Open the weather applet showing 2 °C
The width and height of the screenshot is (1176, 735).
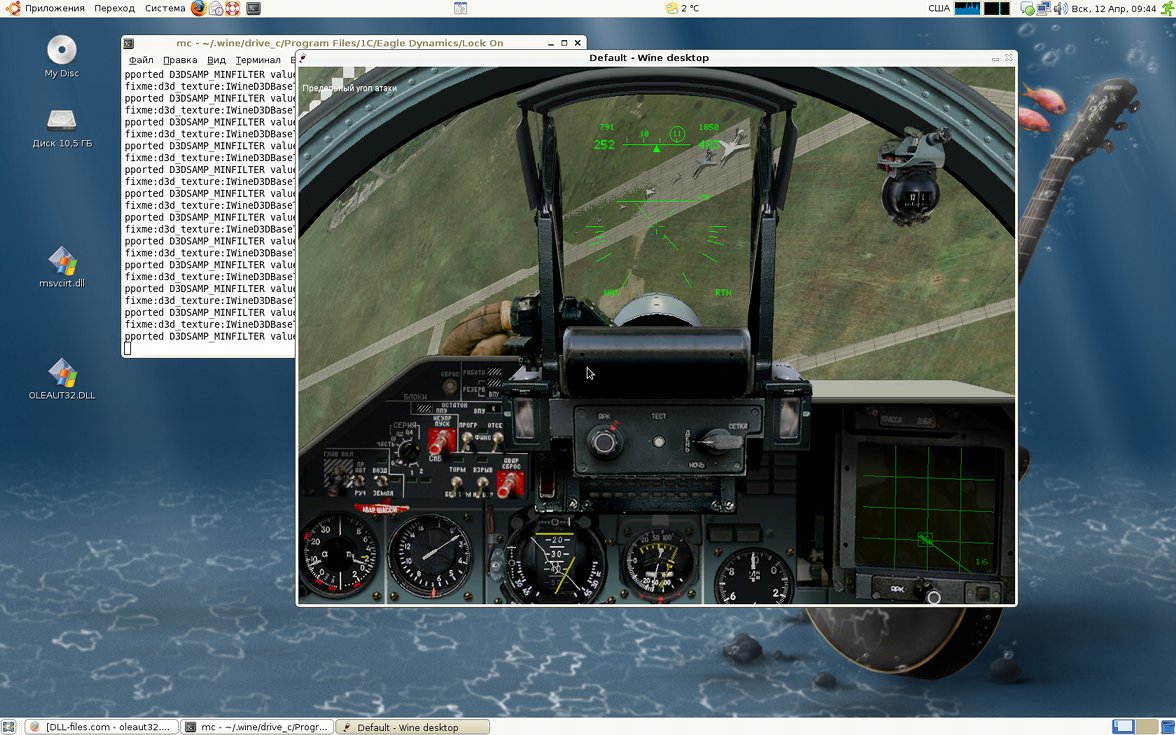pos(682,8)
